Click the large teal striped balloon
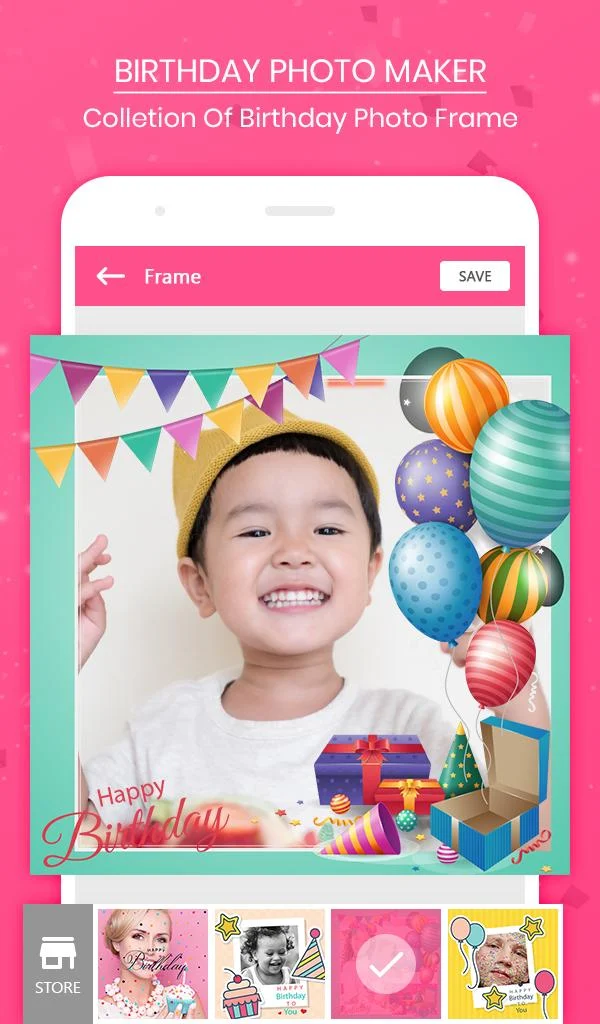This screenshot has height=1024, width=600. point(520,473)
